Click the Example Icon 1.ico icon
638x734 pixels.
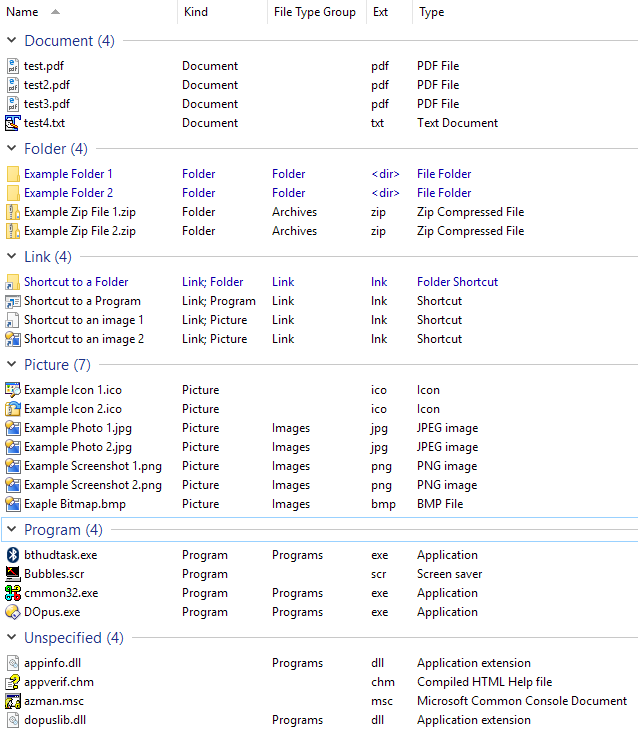[13, 390]
